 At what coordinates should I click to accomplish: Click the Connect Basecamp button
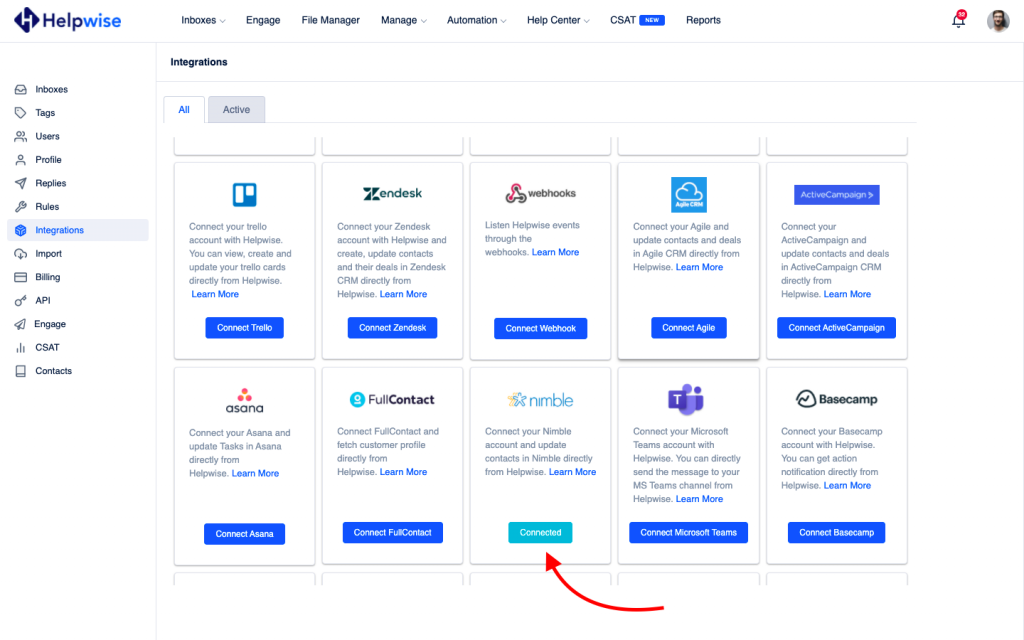pos(837,533)
